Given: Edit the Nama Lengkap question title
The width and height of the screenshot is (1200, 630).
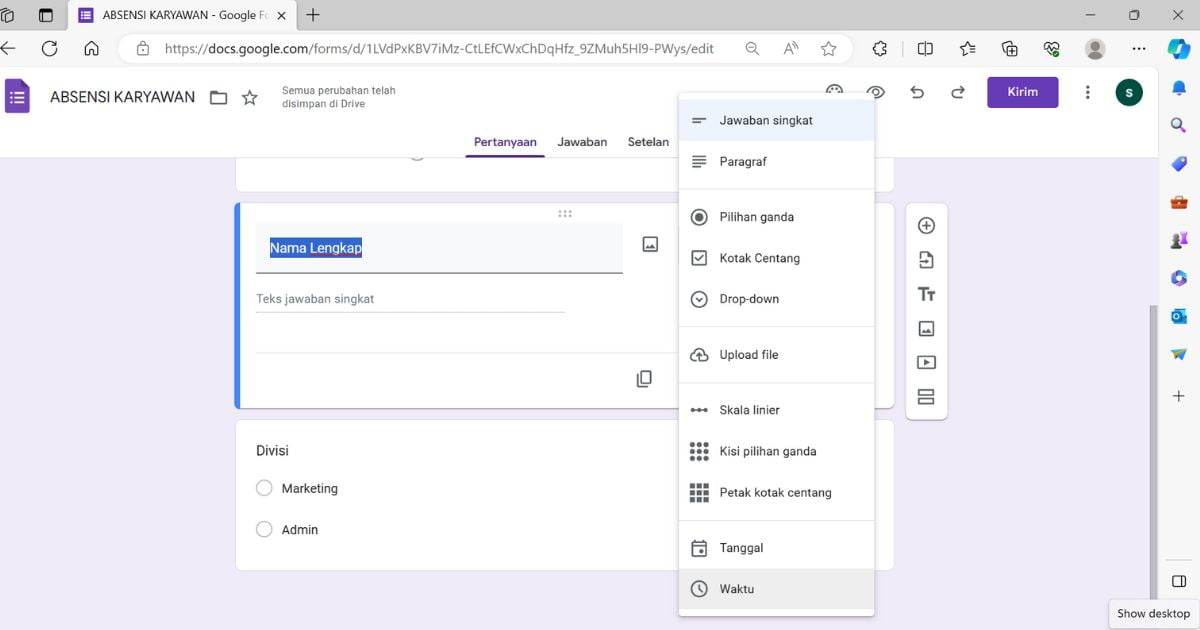Looking at the screenshot, I should pos(439,248).
